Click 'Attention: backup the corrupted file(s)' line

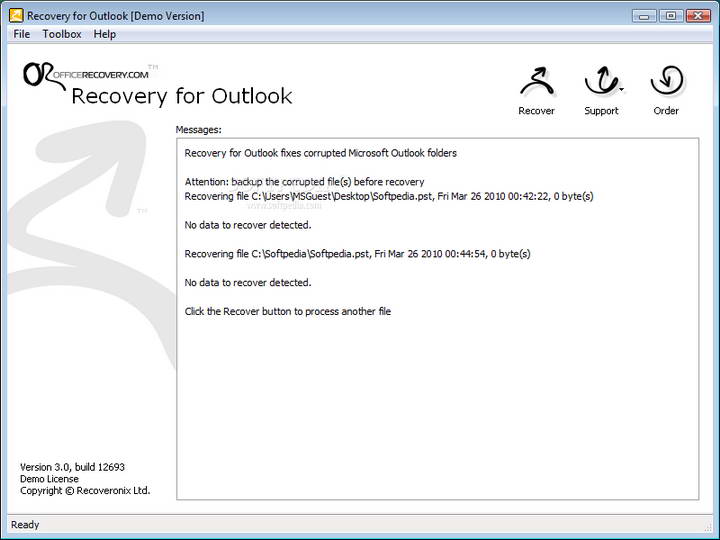[304, 182]
